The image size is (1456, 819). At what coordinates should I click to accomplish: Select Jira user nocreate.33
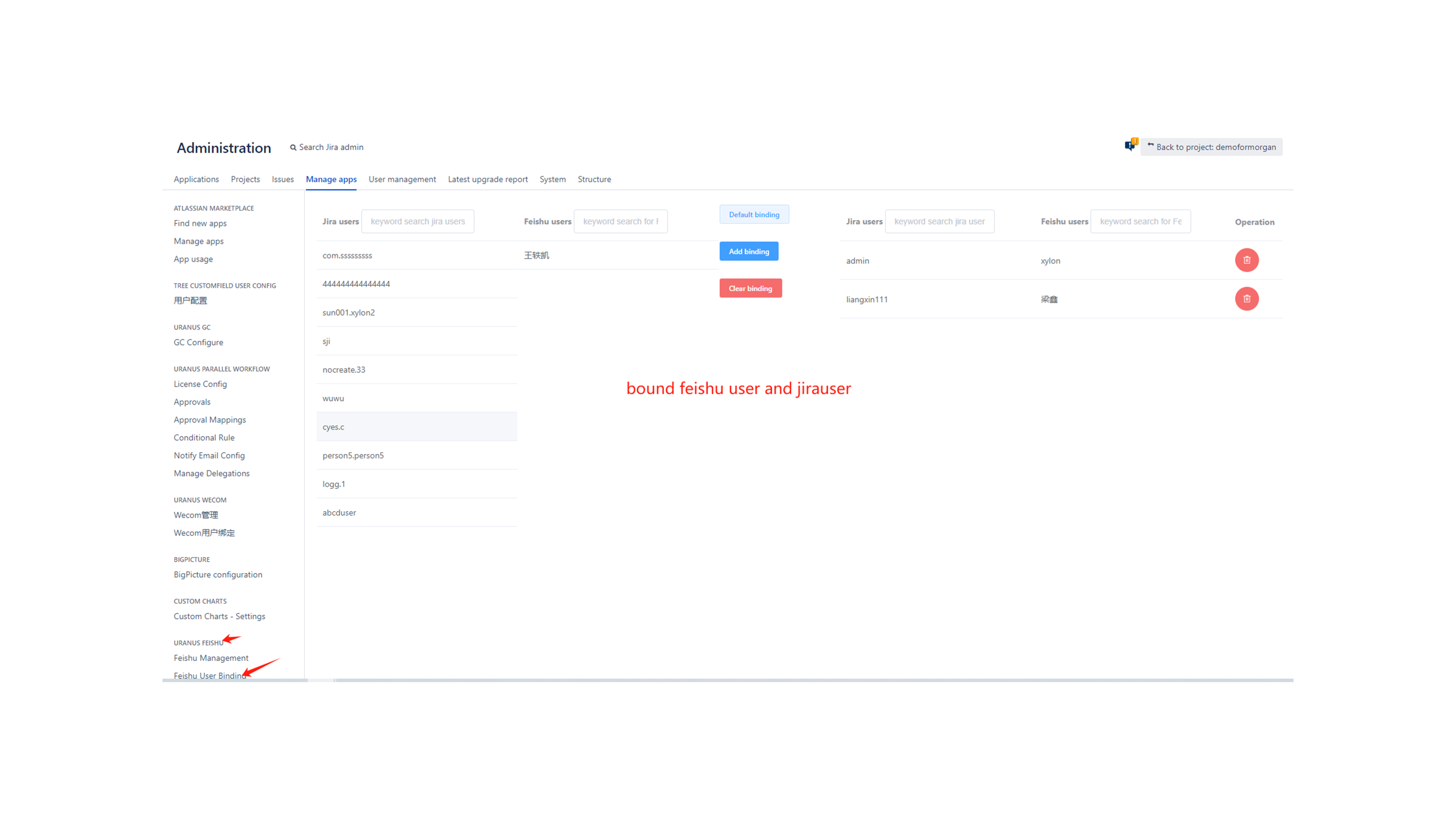pos(417,370)
